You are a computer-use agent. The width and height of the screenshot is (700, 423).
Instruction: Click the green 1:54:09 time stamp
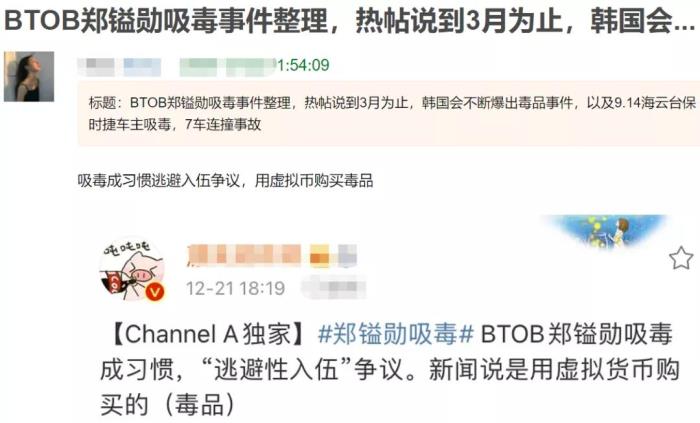[303, 65]
